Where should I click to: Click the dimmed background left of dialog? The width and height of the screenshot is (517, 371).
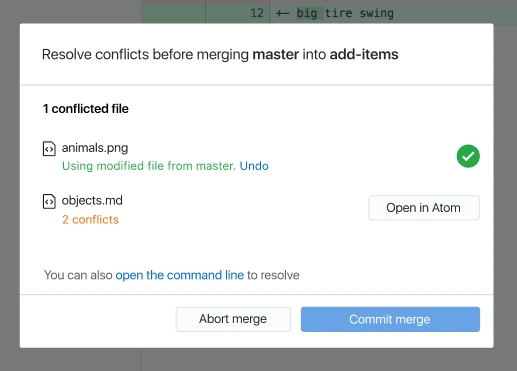(9, 185)
